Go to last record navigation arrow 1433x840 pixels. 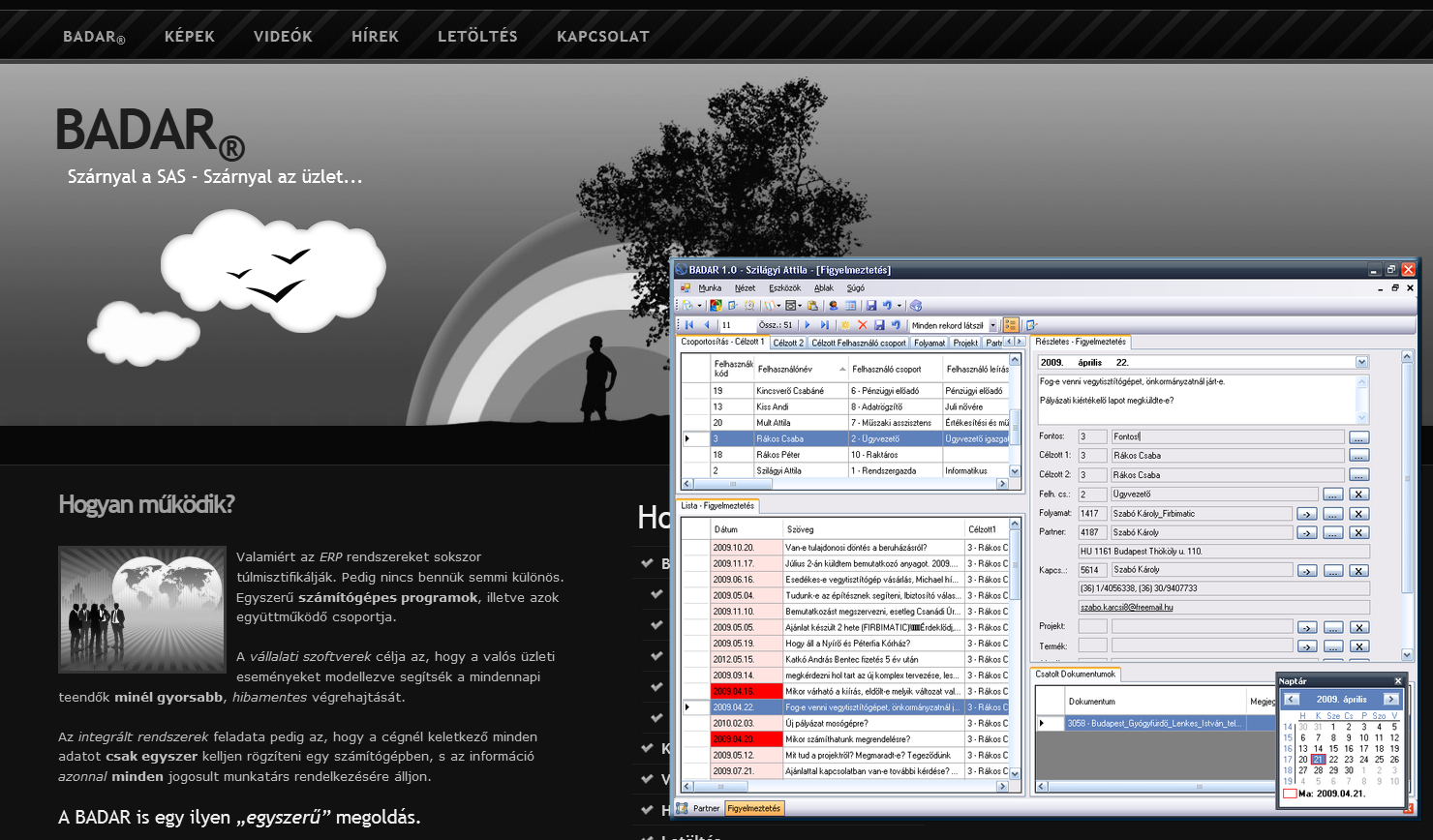pos(825,325)
